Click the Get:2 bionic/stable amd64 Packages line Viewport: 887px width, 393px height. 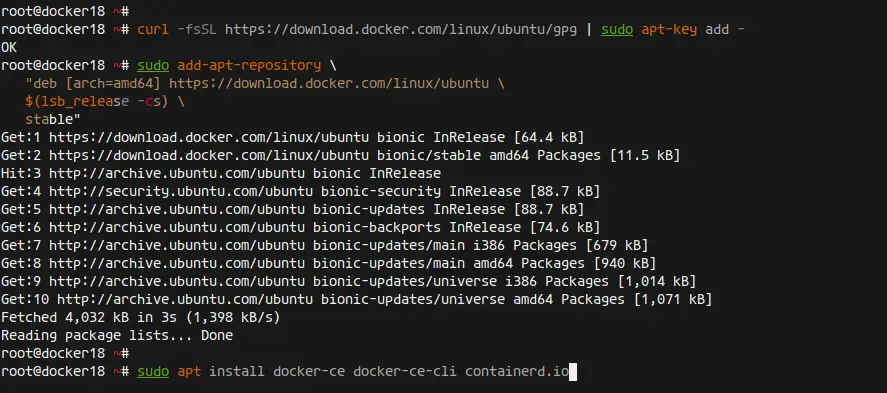tap(340, 155)
